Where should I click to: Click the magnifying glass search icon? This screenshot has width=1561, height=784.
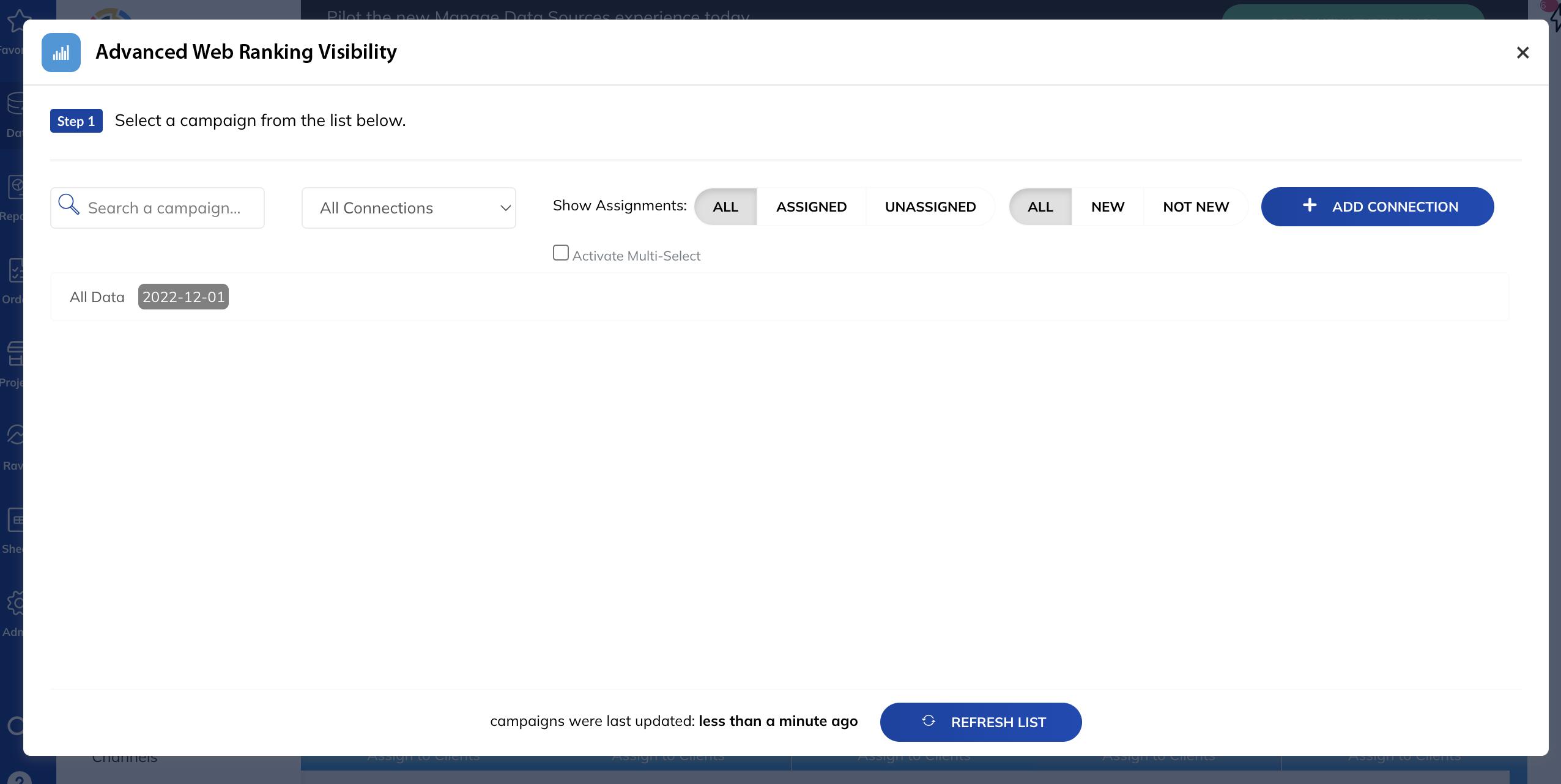click(69, 204)
